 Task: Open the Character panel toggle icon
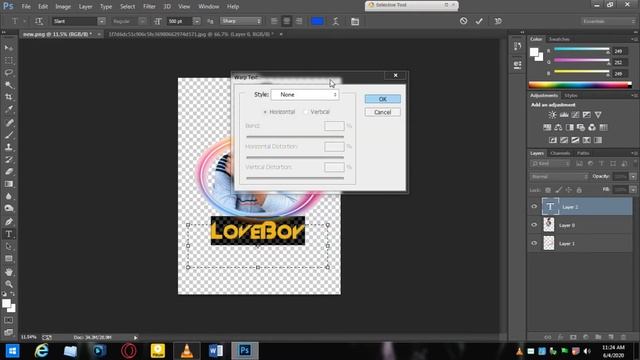[355, 21]
